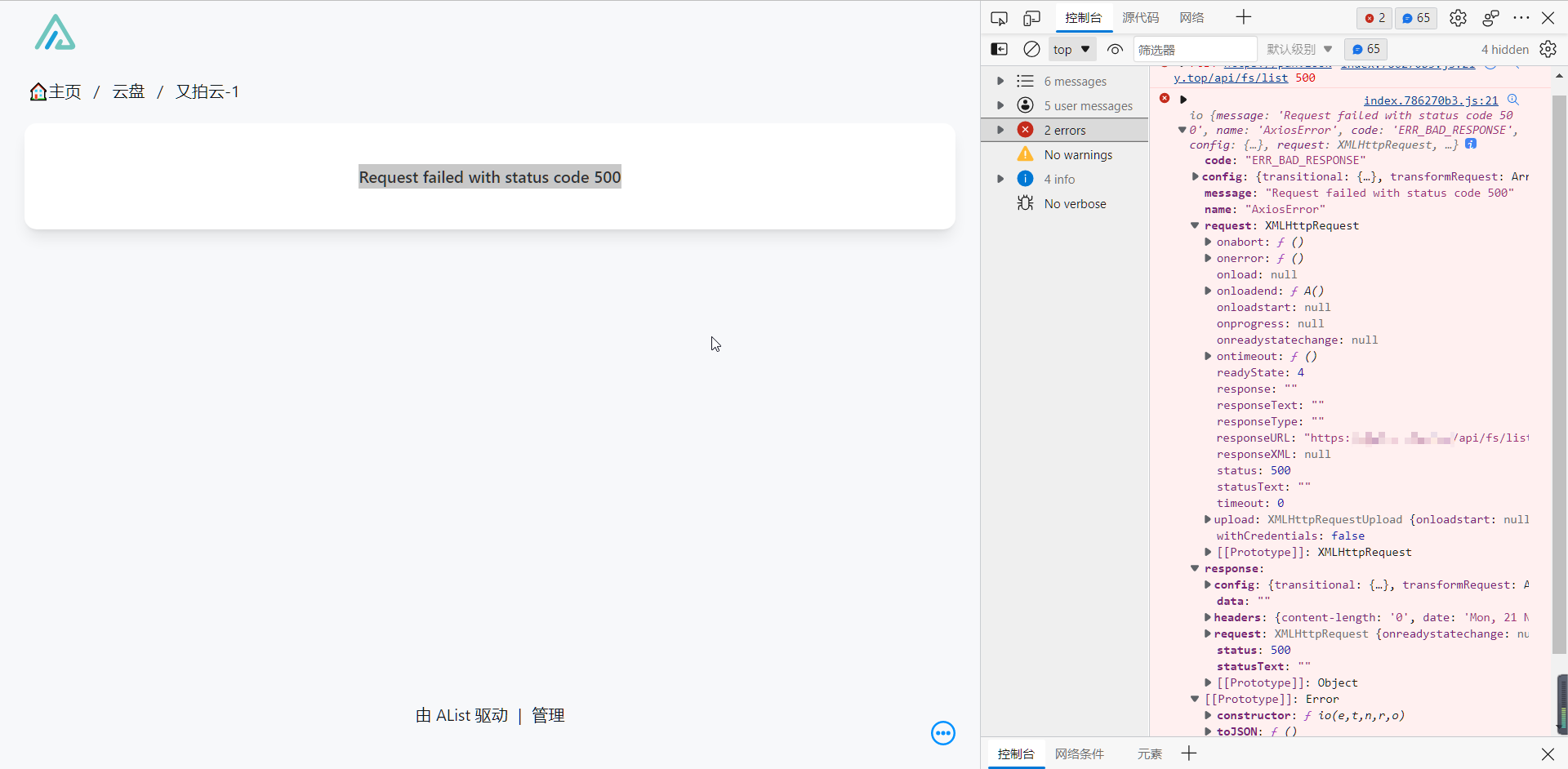Open the top frame context dropdown
Viewport: 1568px width, 769px height.
(x=1071, y=49)
